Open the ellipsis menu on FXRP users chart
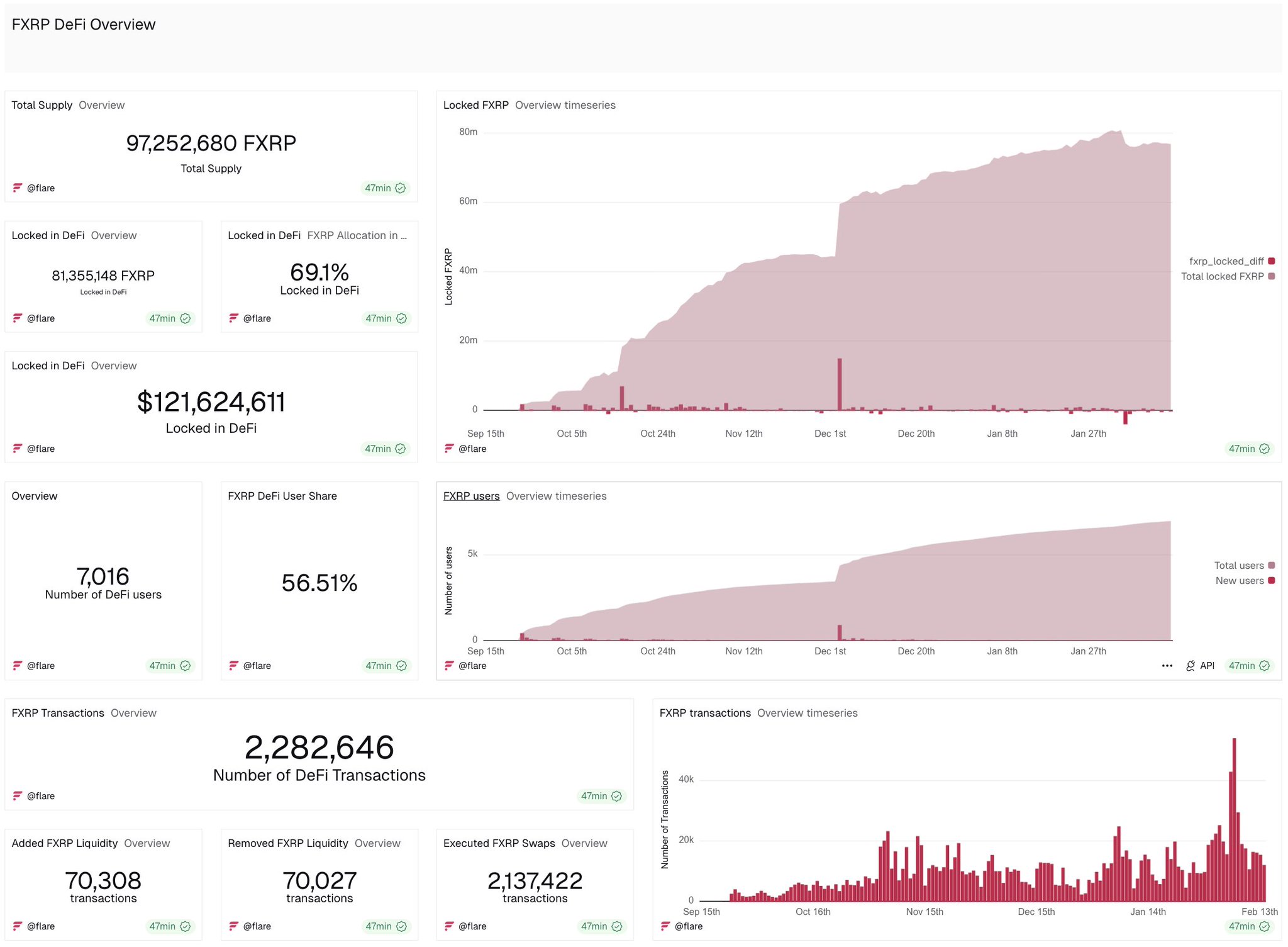The image size is (1288, 947). point(1167,665)
